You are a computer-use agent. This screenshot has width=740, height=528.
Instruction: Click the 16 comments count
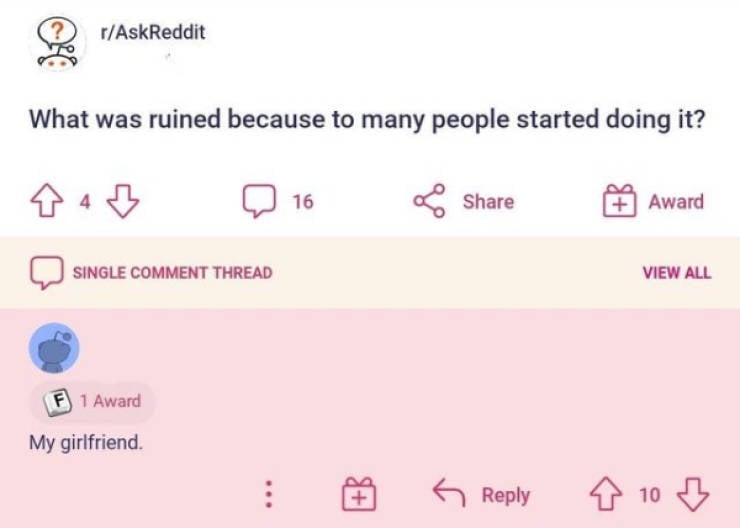[x=302, y=202]
